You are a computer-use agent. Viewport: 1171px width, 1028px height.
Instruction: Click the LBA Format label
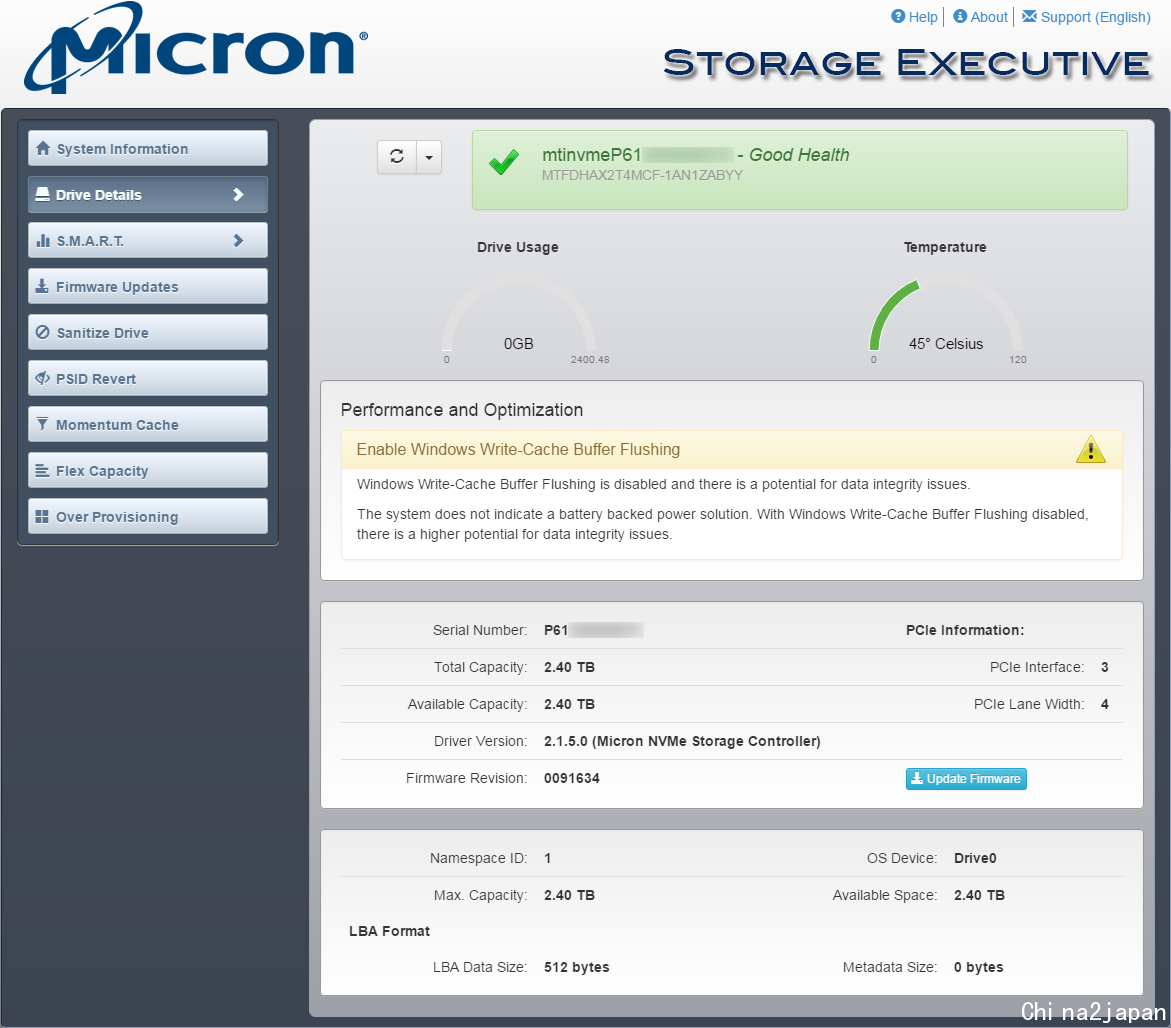coord(389,931)
